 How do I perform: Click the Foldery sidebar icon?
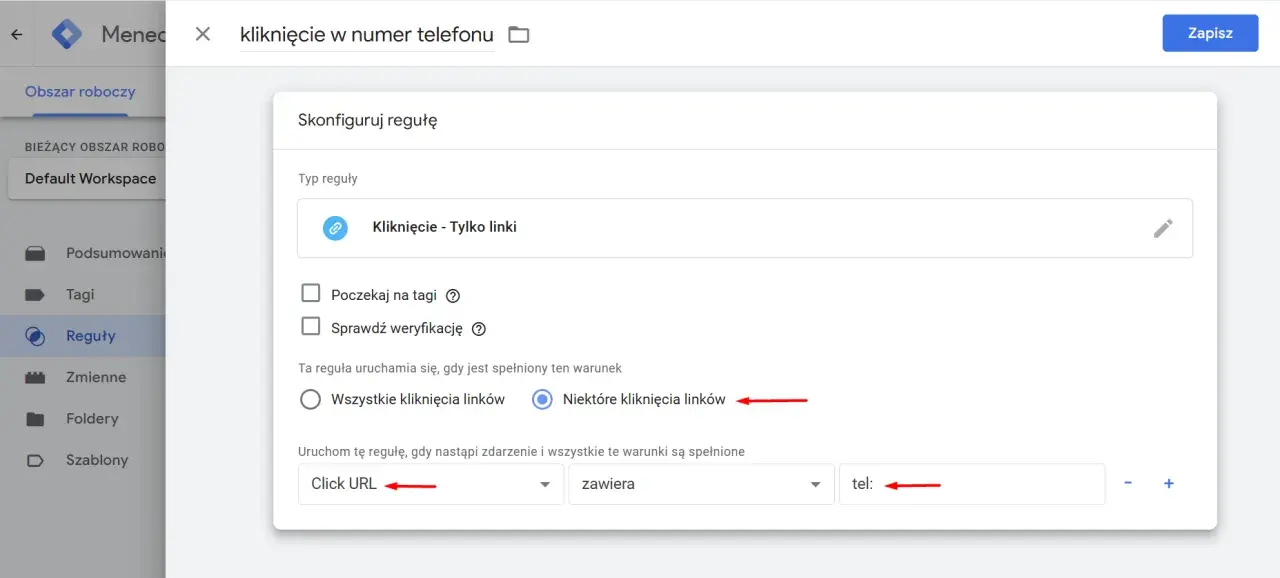35,419
